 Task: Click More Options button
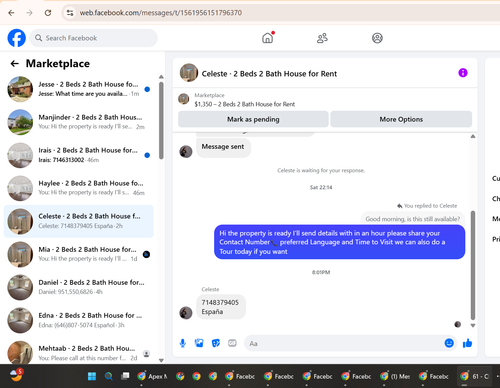tap(401, 119)
